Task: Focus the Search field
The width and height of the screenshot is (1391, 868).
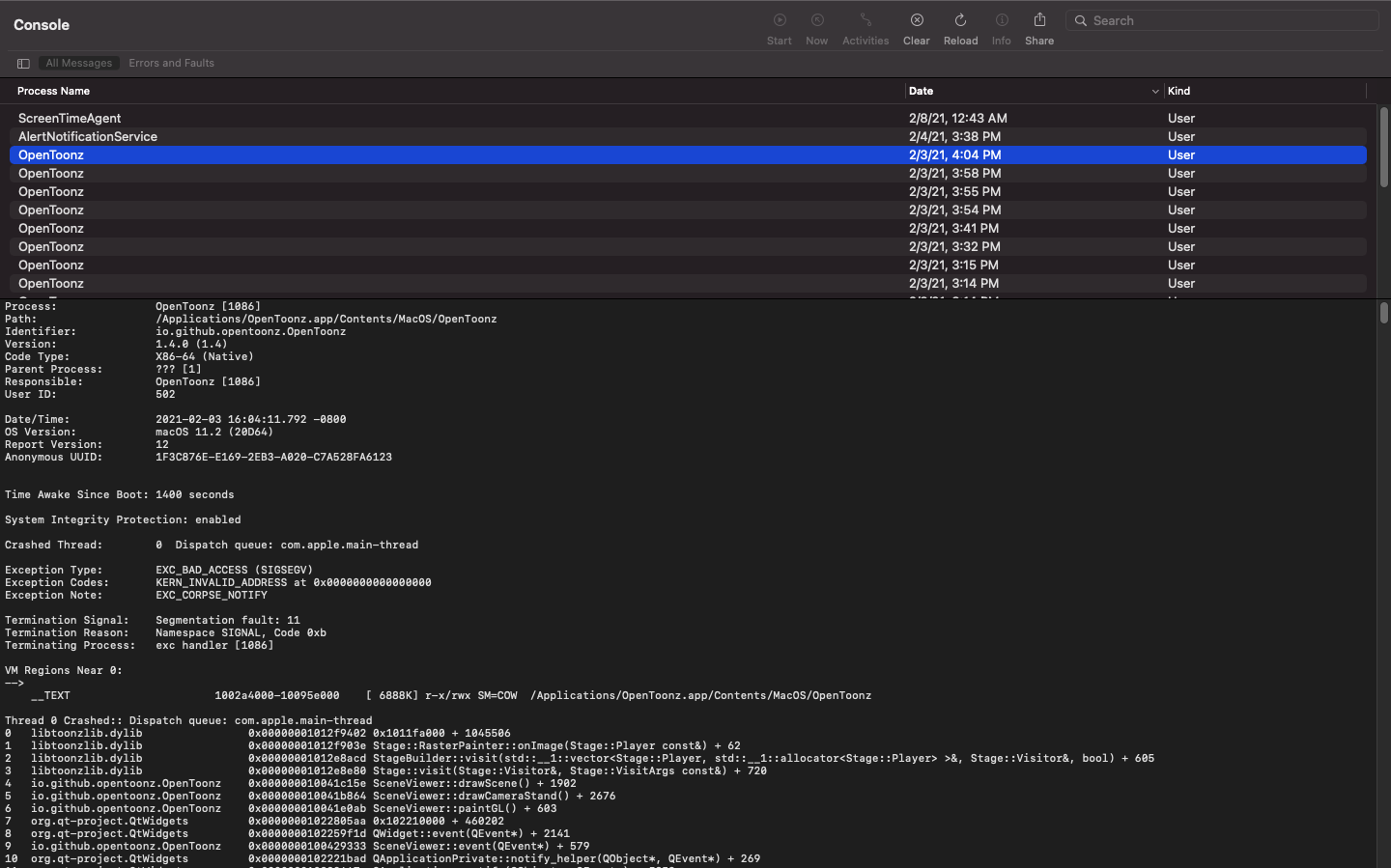Action: click(1223, 20)
